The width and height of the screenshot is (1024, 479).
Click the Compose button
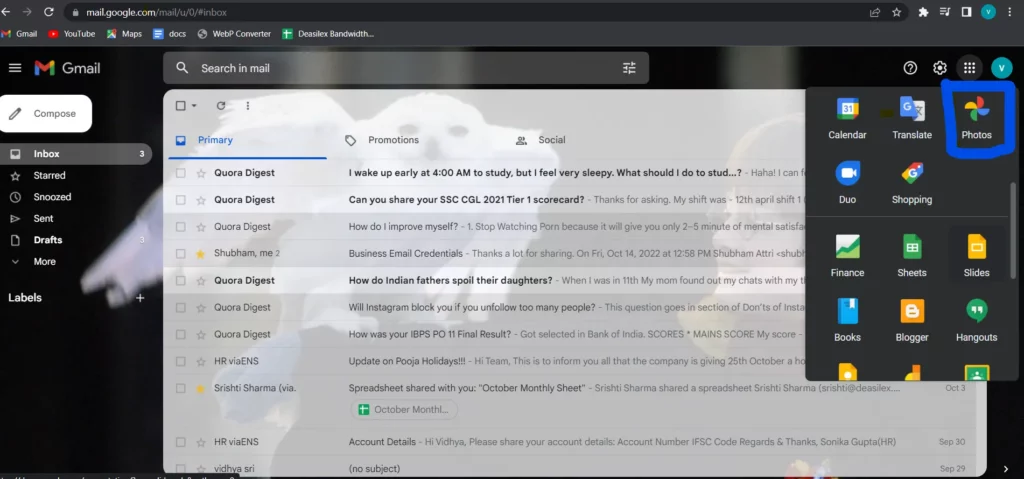(46, 114)
